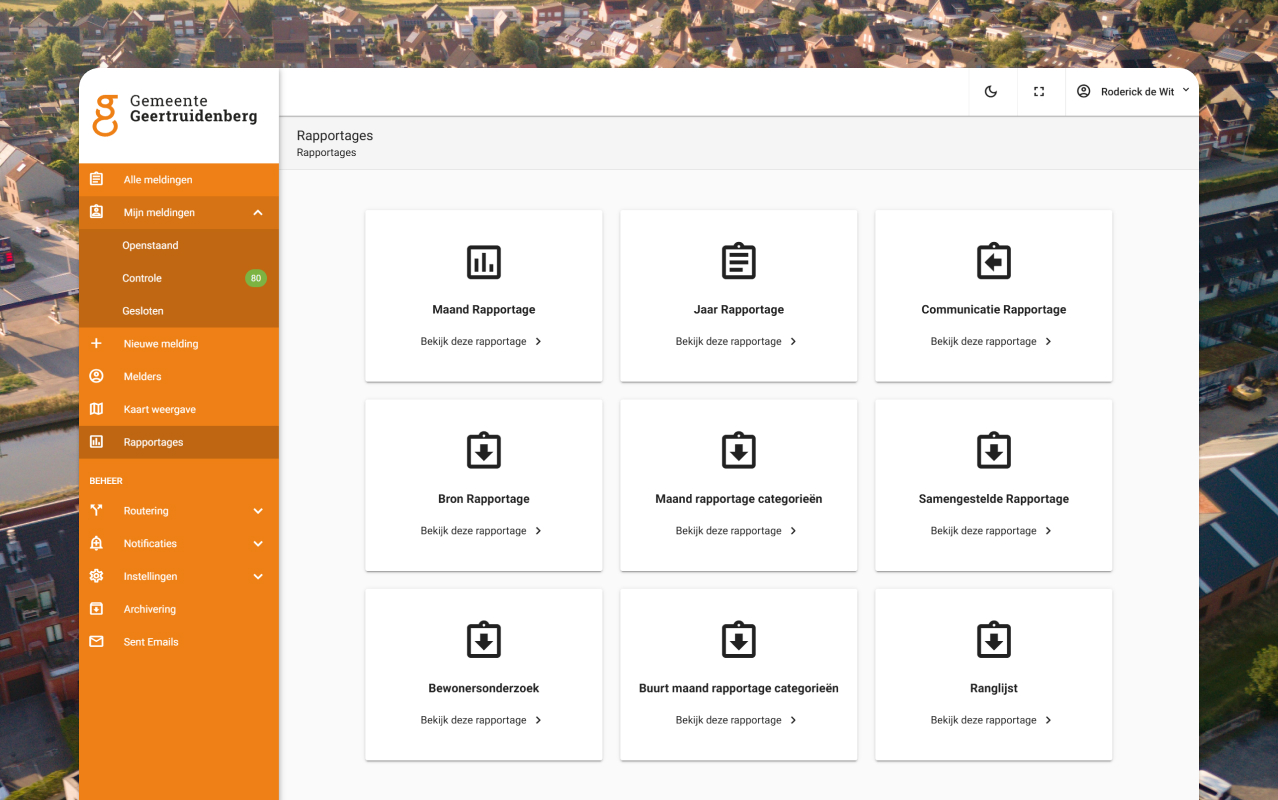Viewport: 1278px width, 800px height.
Task: Click the Jaar Rapportage clipboard icon
Action: tap(738, 262)
